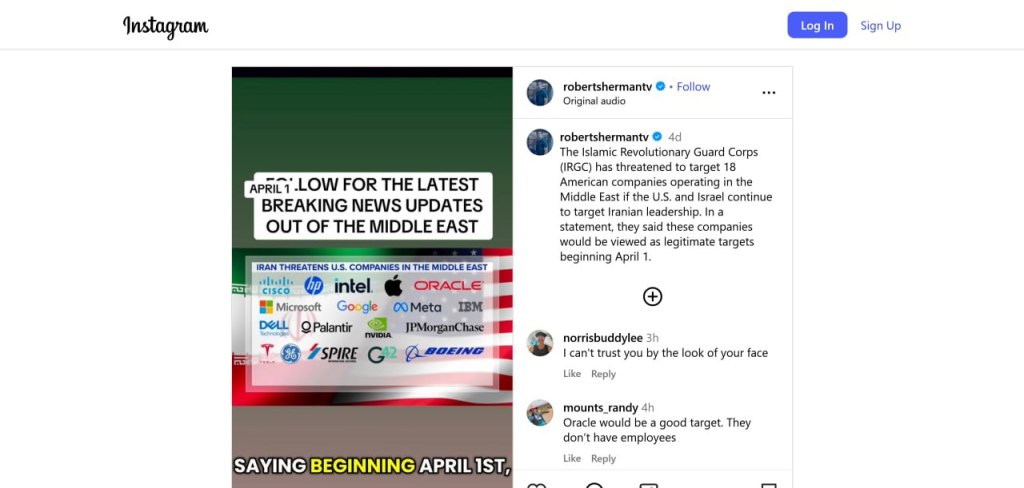Open the post's three-dot more options menu
Image resolution: width=1024 pixels, height=488 pixels.
(x=768, y=93)
